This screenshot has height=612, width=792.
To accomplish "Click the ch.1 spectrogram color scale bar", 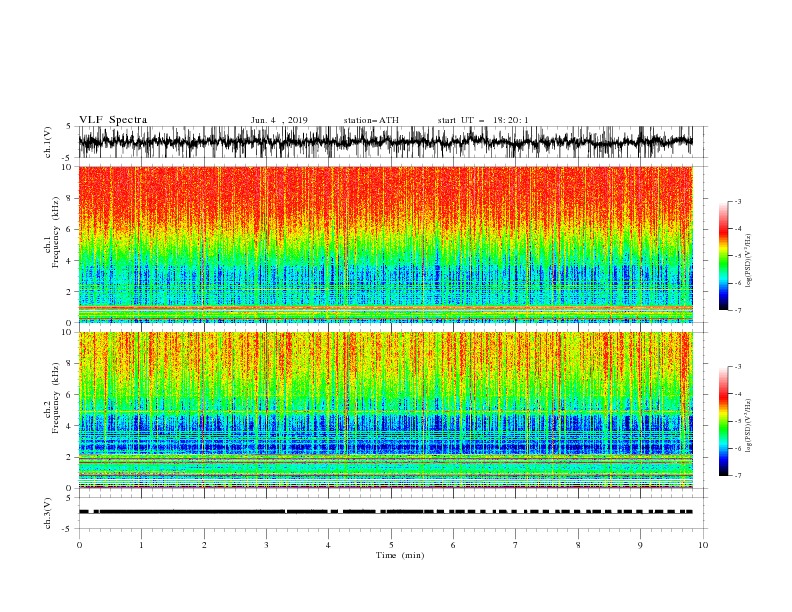I will pyautogui.click(x=723, y=256).
